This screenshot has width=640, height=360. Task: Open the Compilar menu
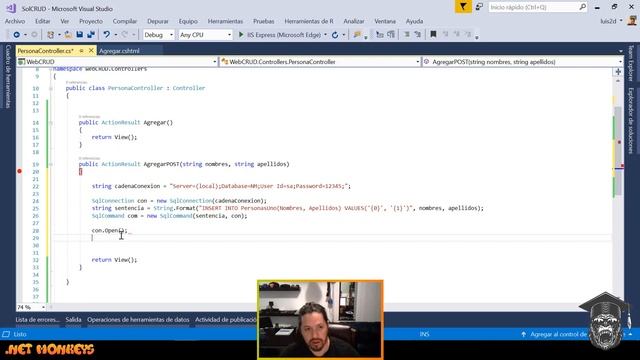pos(124,21)
